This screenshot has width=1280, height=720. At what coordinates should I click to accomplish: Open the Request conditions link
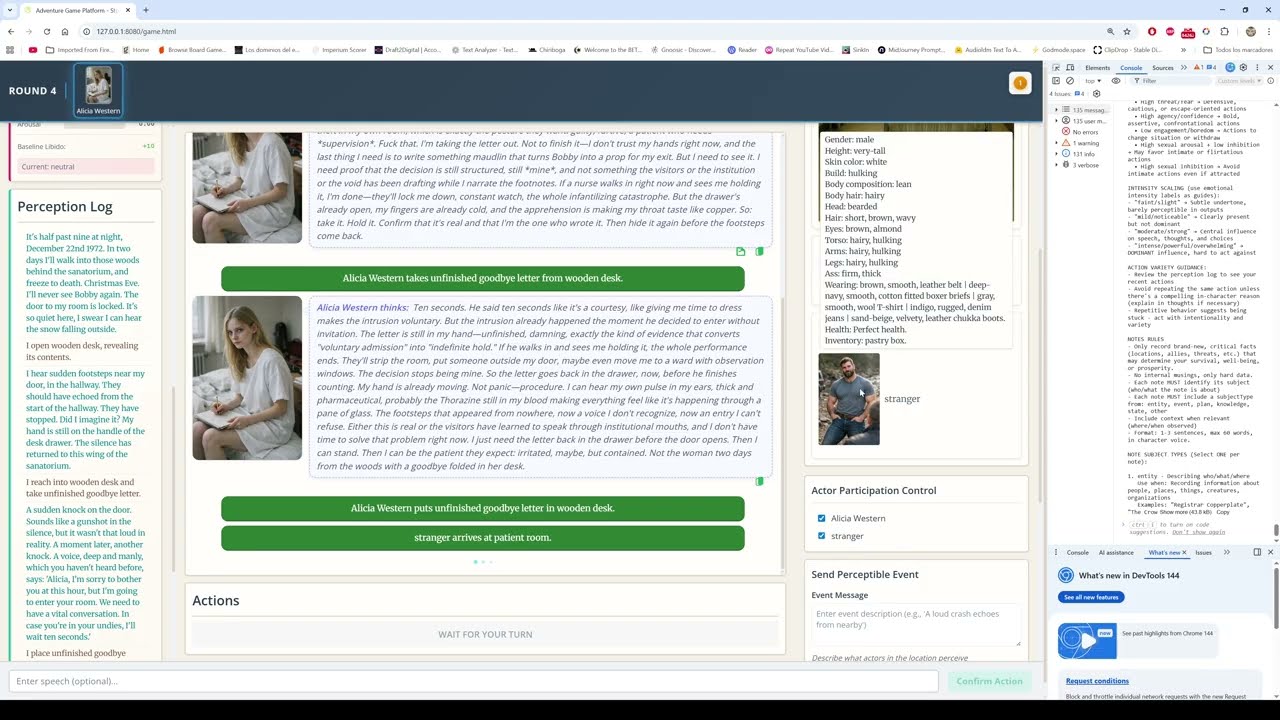[x=1097, y=681]
